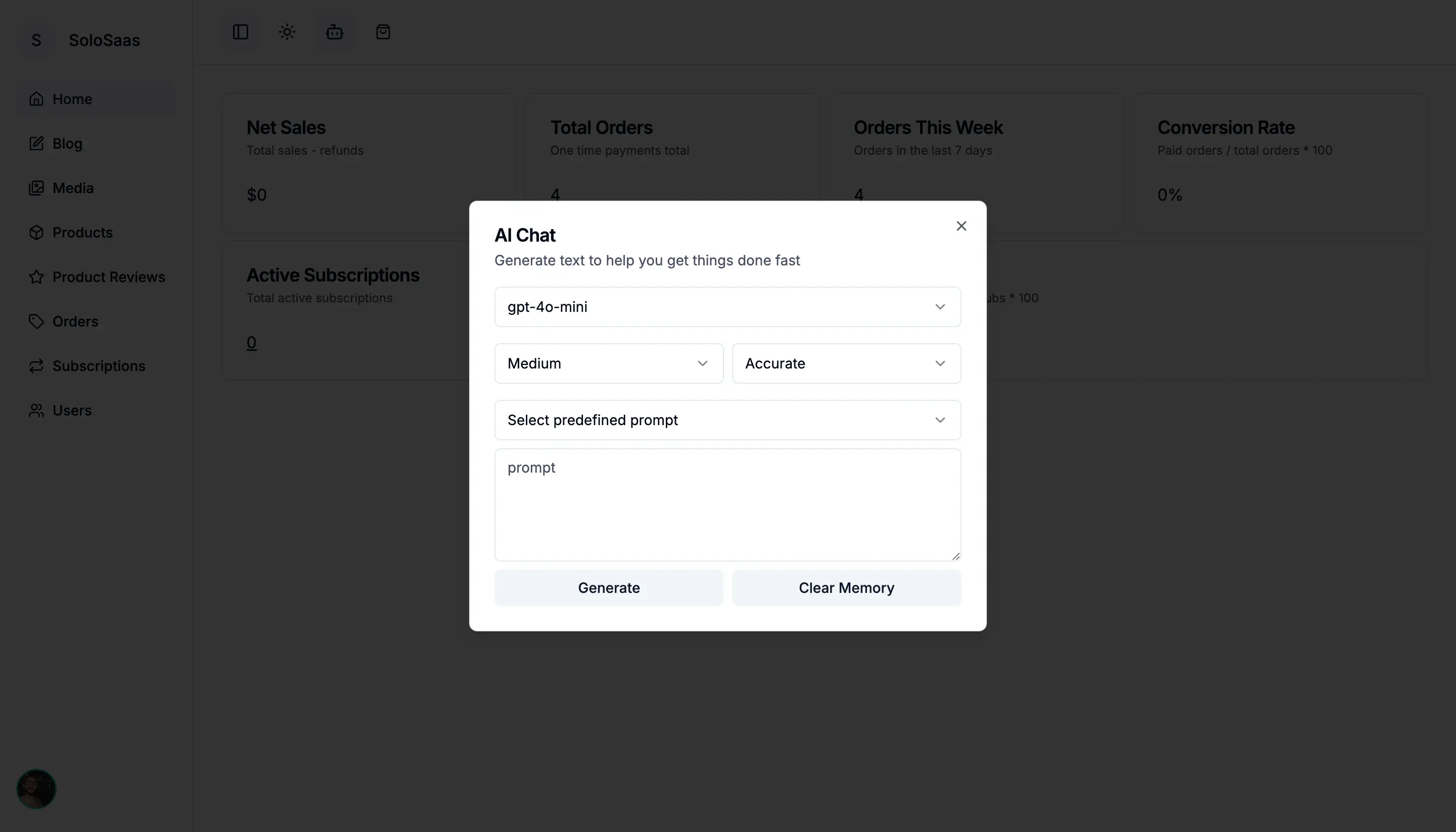This screenshot has height=832, width=1456.
Task: Click the Clear Memory button
Action: (x=846, y=588)
